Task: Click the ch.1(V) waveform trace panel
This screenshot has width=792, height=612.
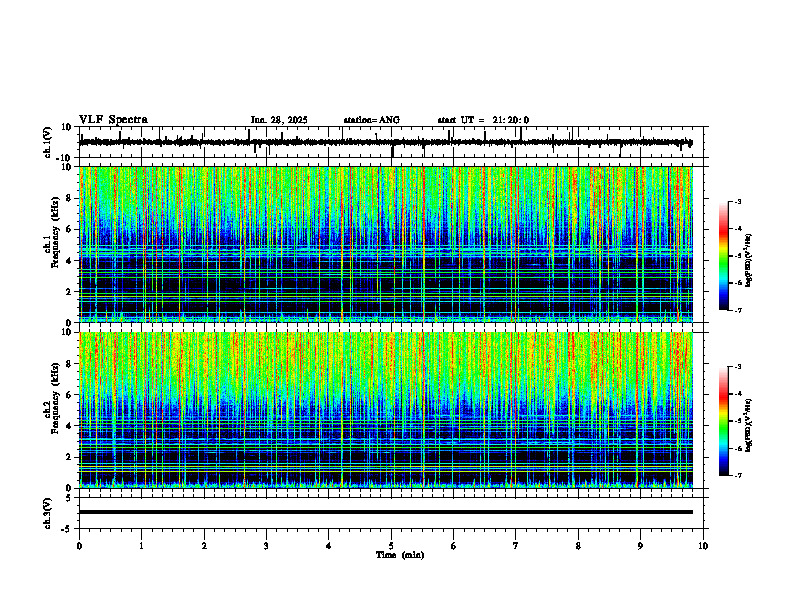Action: pos(393,142)
